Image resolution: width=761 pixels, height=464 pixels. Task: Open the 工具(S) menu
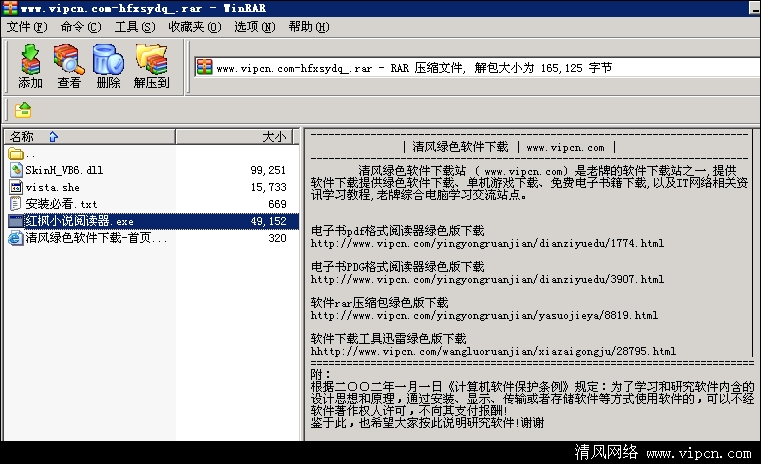pyautogui.click(x=134, y=27)
